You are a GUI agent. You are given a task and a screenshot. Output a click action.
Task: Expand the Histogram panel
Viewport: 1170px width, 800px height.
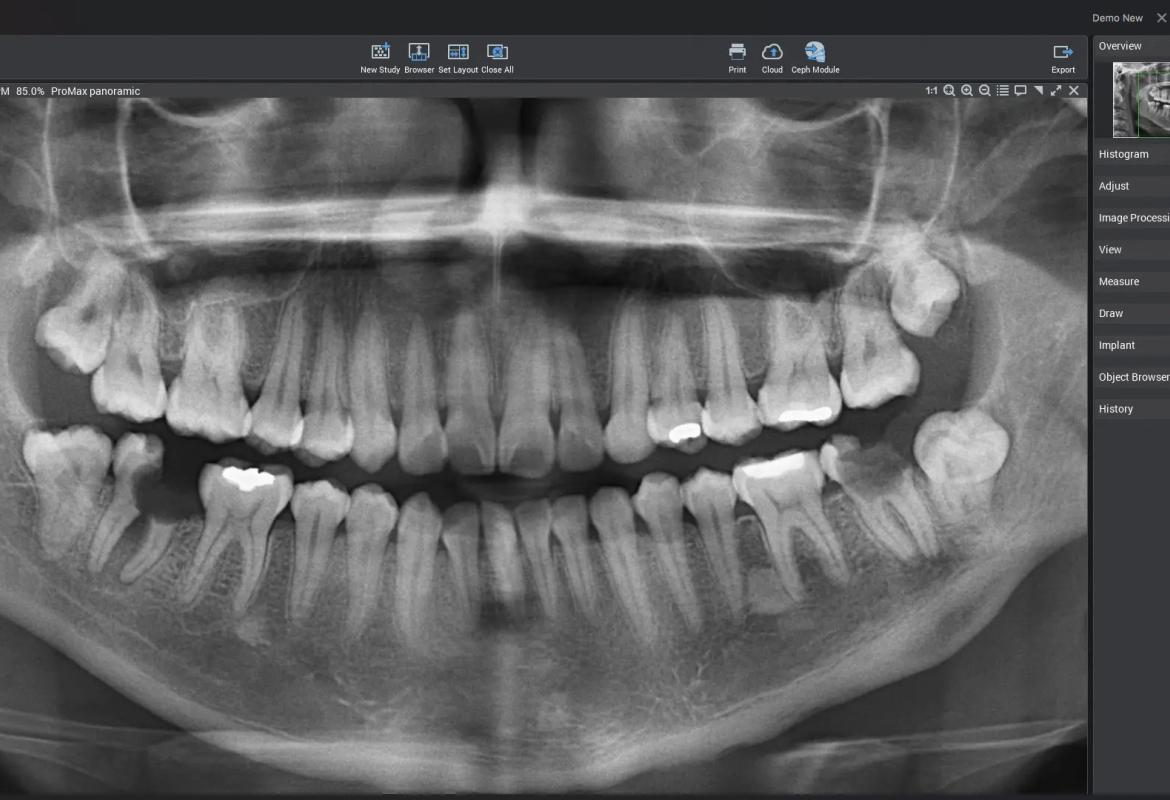[1131, 154]
